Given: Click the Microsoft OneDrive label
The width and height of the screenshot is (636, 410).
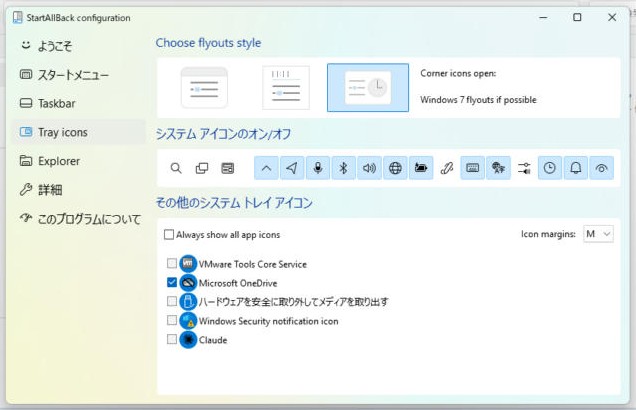Looking at the screenshot, I should 238,283.
